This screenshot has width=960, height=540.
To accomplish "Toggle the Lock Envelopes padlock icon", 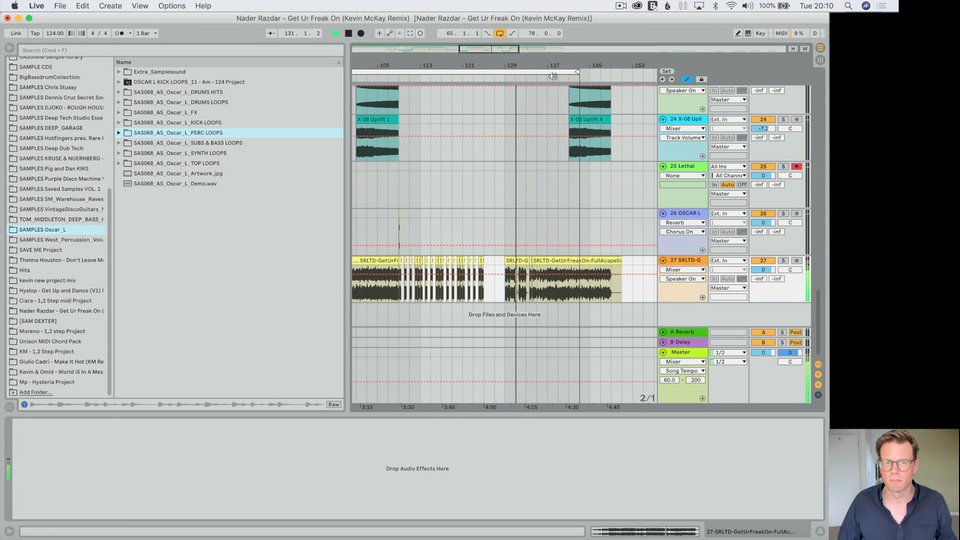I will coord(701,79).
